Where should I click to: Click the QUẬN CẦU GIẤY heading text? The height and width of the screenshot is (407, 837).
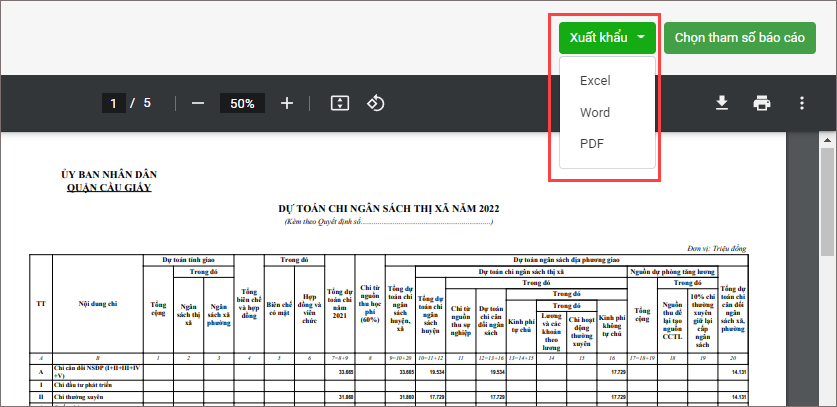[x=108, y=186]
